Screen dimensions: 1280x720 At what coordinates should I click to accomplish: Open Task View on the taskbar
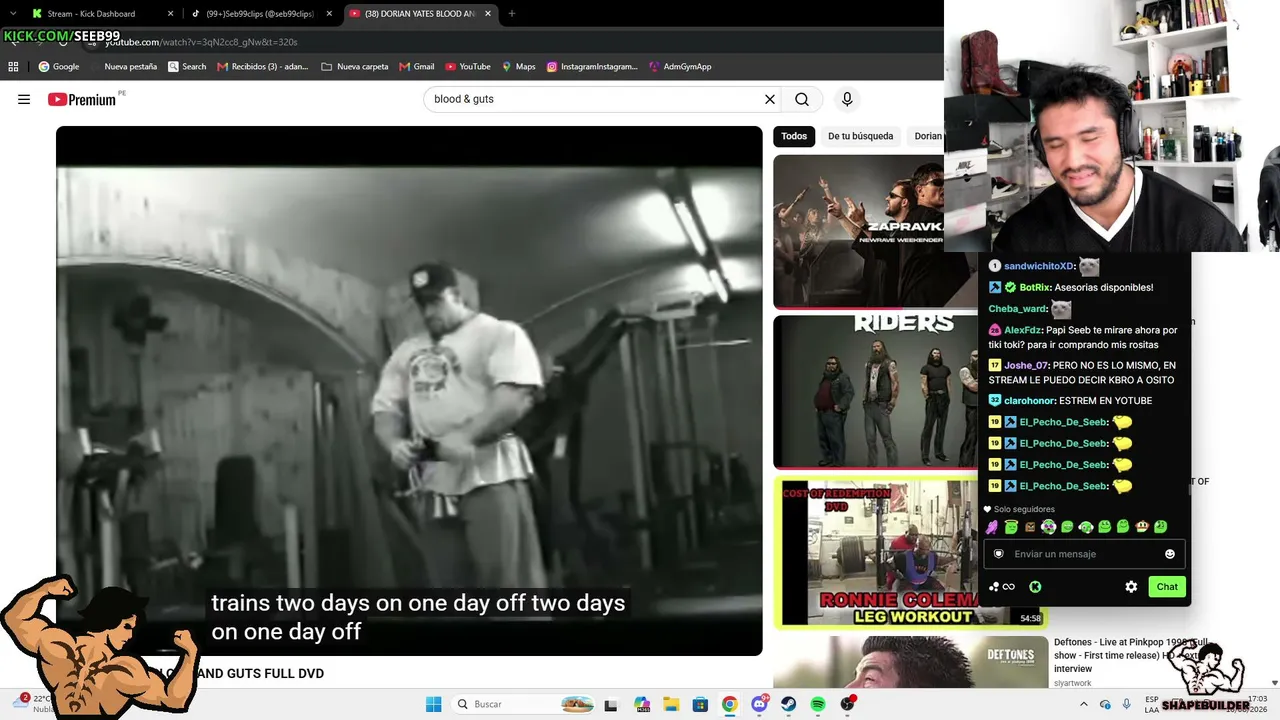(x=610, y=704)
